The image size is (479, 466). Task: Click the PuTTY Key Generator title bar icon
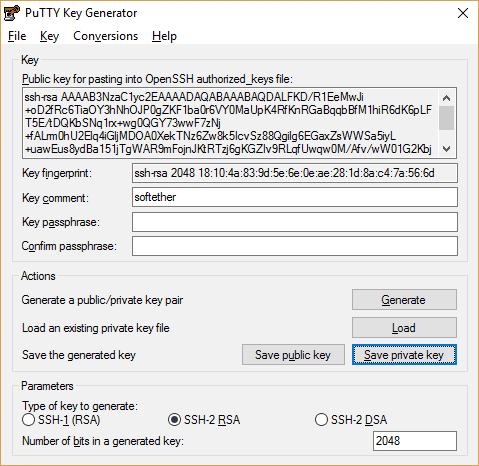(x=12, y=13)
